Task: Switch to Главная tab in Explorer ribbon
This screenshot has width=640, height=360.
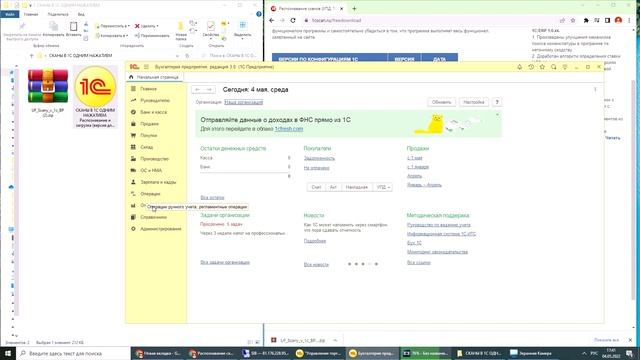Action: (x=31, y=14)
